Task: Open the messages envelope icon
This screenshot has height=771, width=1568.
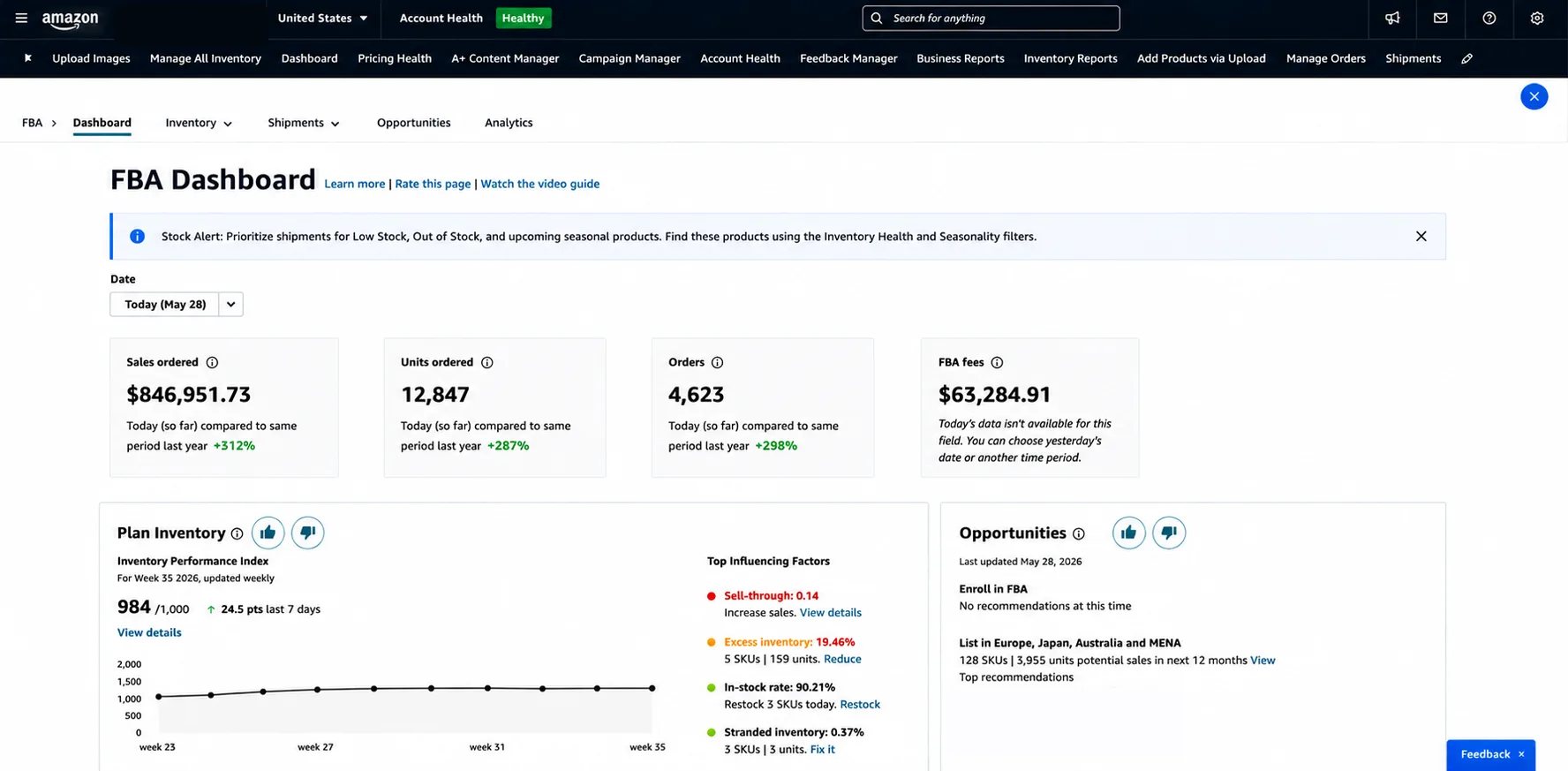Action: pos(1440,18)
